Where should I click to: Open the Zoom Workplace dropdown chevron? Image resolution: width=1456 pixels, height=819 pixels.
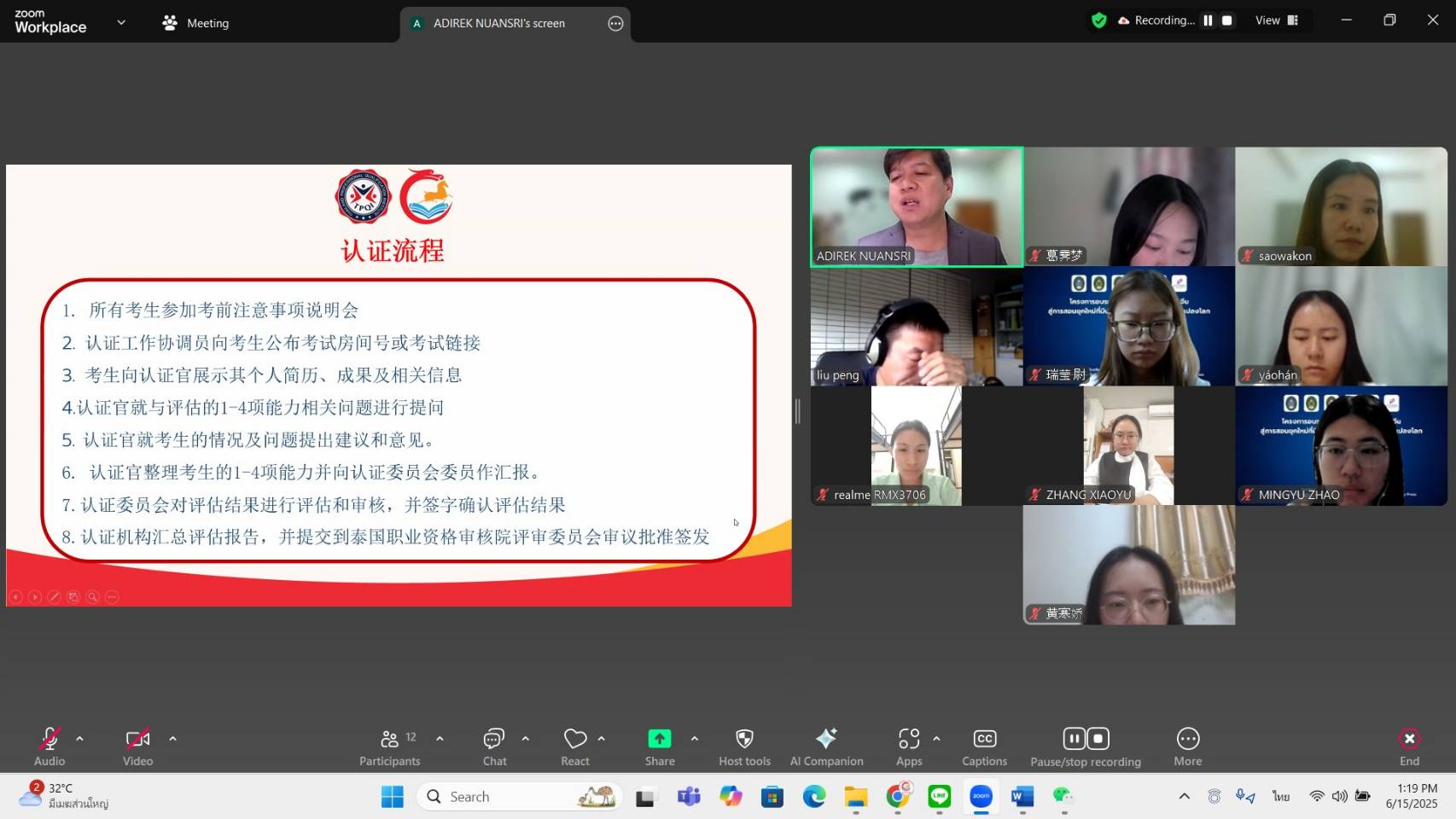coord(121,22)
